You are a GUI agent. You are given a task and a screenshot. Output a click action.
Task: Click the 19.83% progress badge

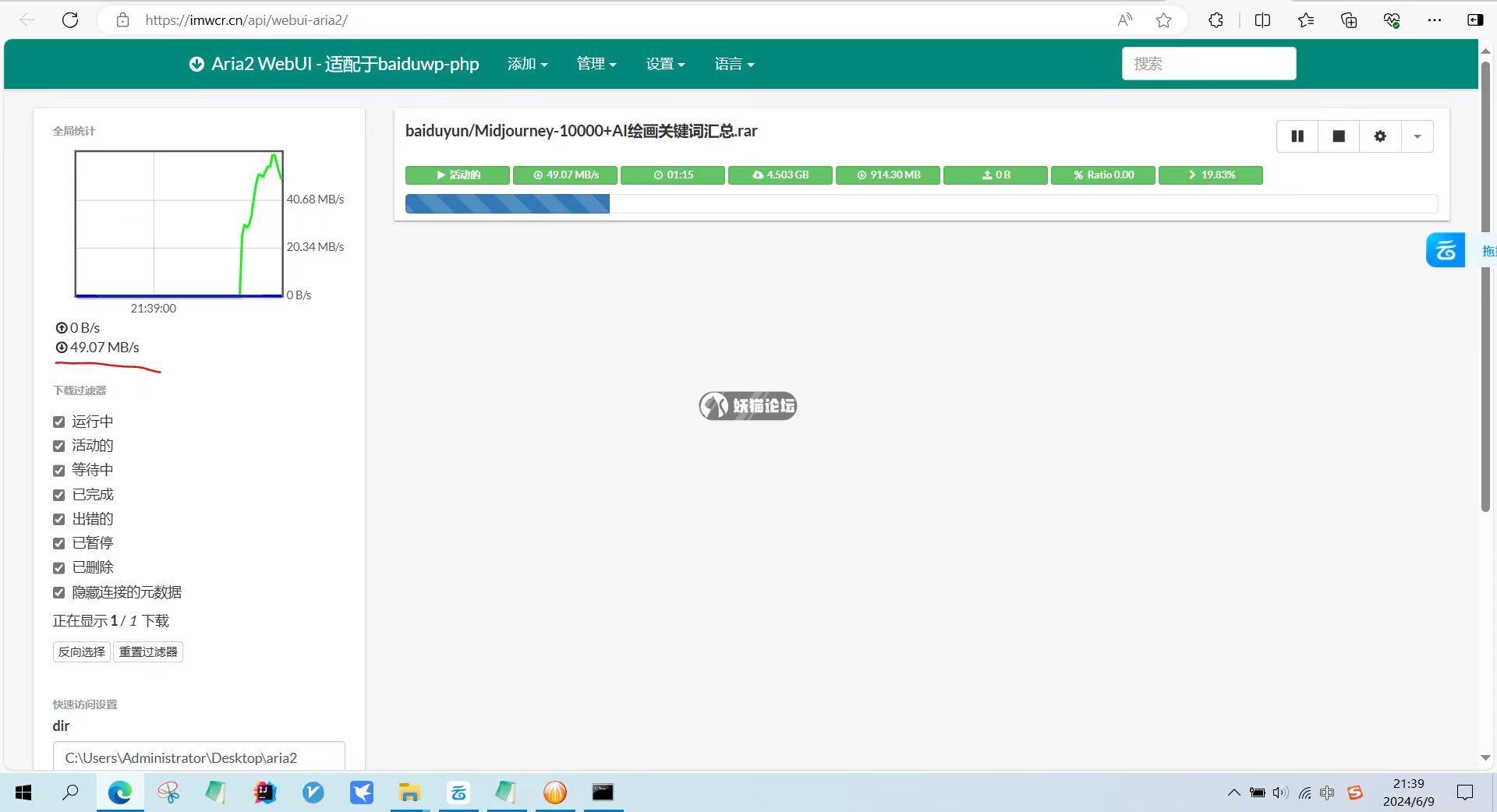(x=1210, y=175)
